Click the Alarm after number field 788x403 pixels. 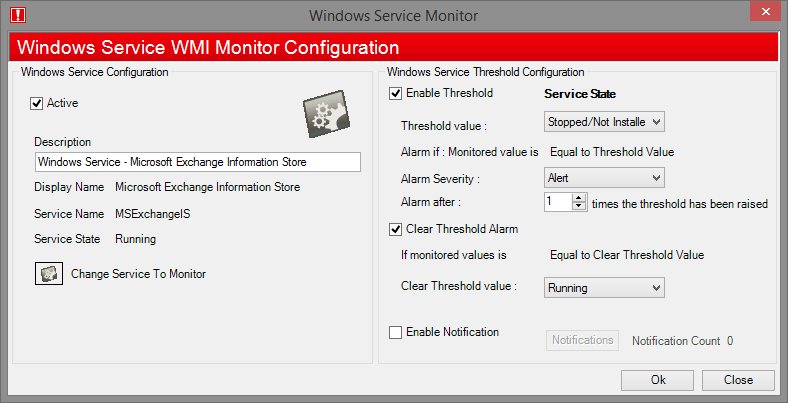558,202
